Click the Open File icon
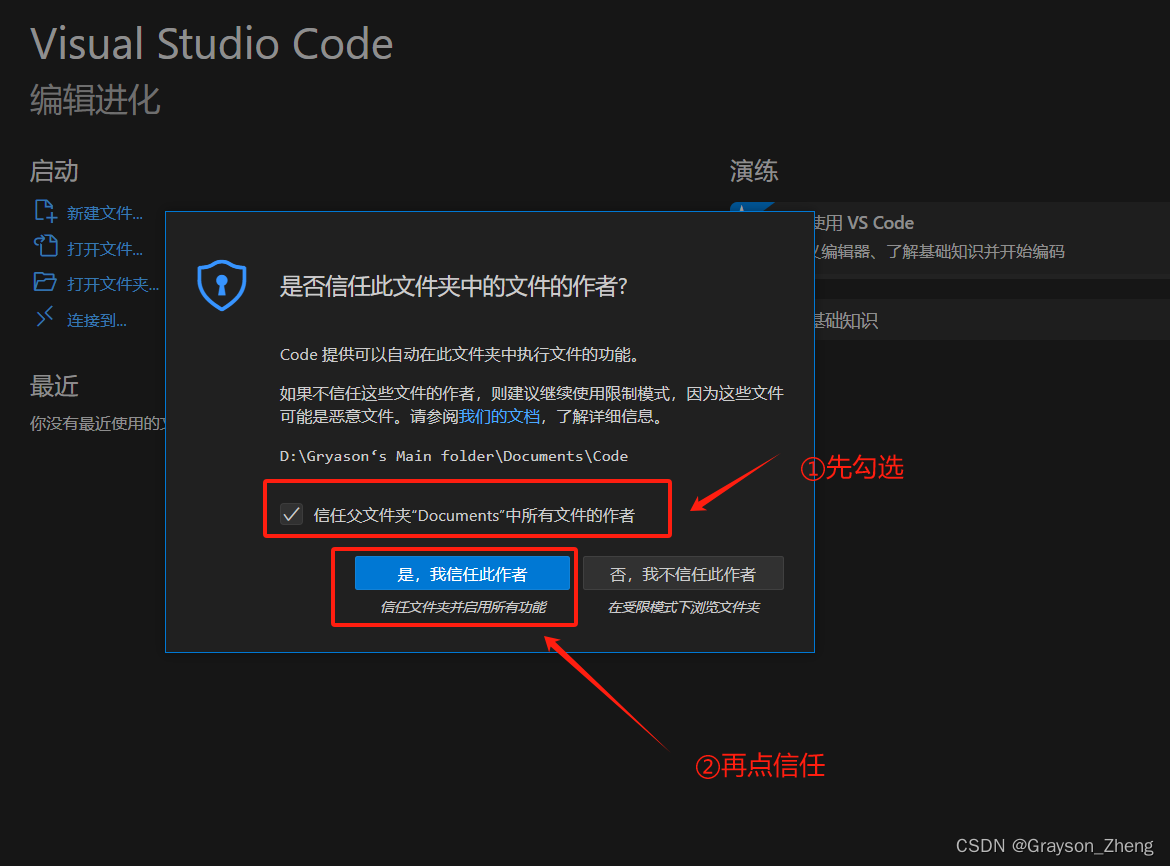The height and width of the screenshot is (866, 1170). 46,246
